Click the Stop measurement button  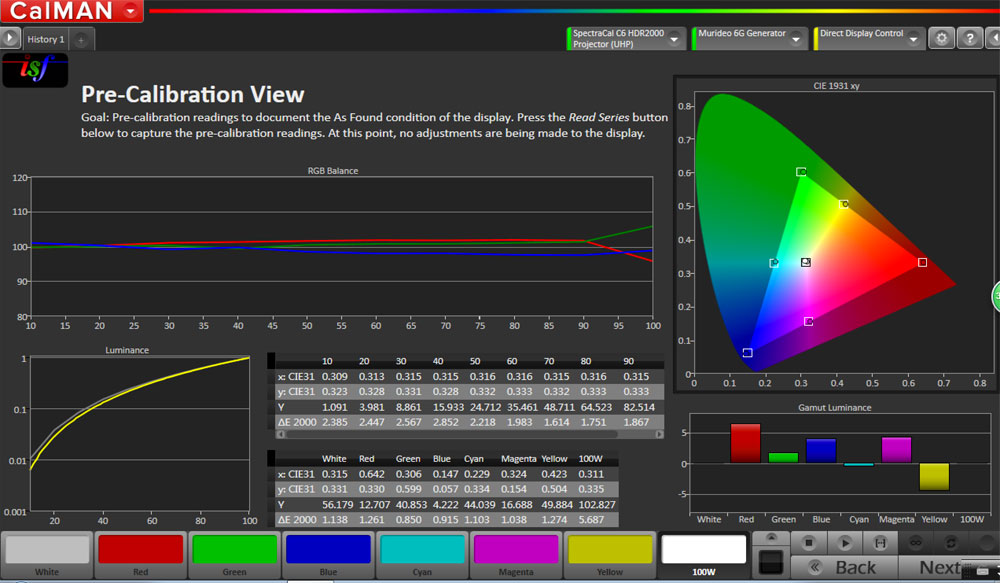(809, 542)
